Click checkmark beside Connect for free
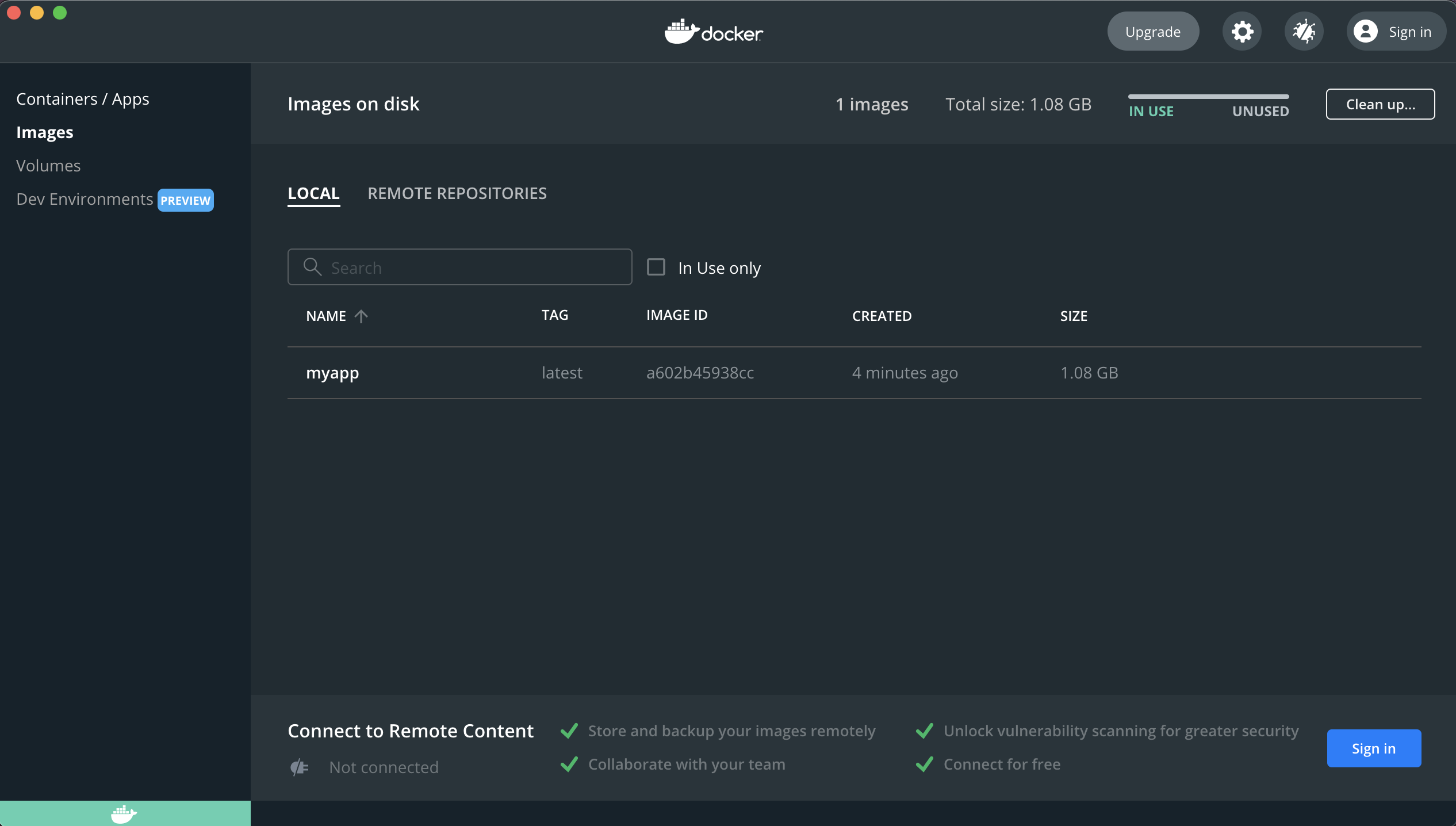The height and width of the screenshot is (826, 1456). (x=925, y=764)
